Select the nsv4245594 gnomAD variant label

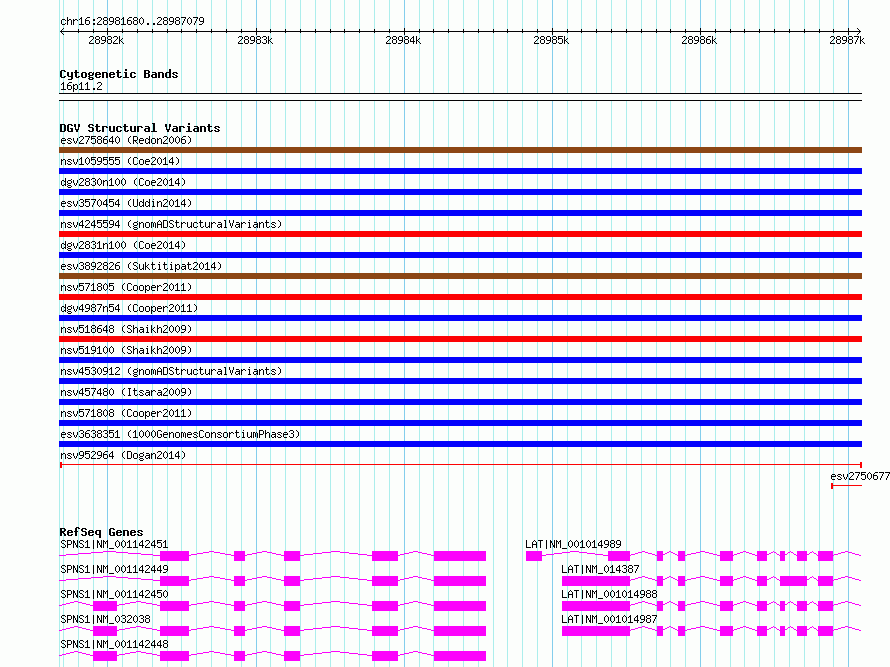point(171,224)
